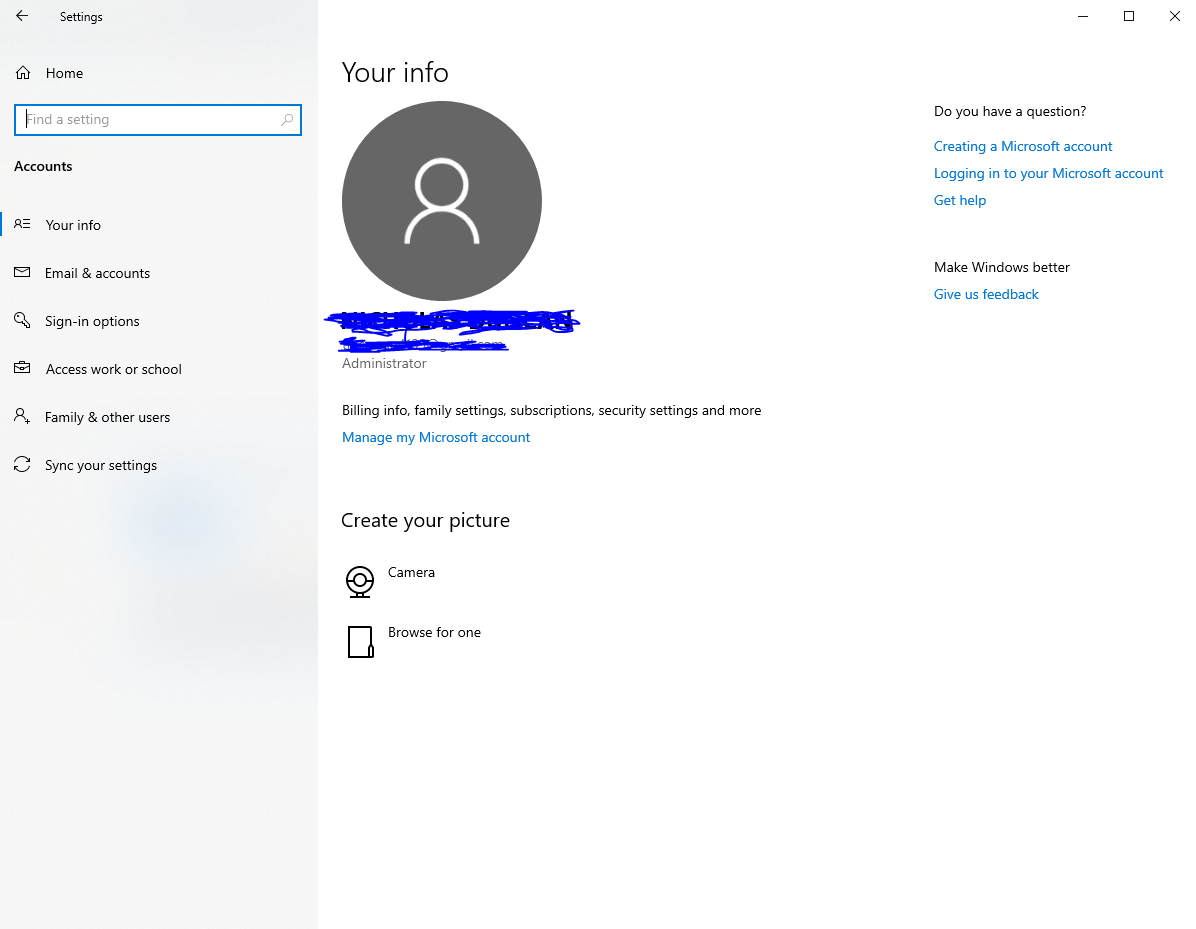Click the profile picture placeholder
1196x929 pixels.
(x=442, y=201)
